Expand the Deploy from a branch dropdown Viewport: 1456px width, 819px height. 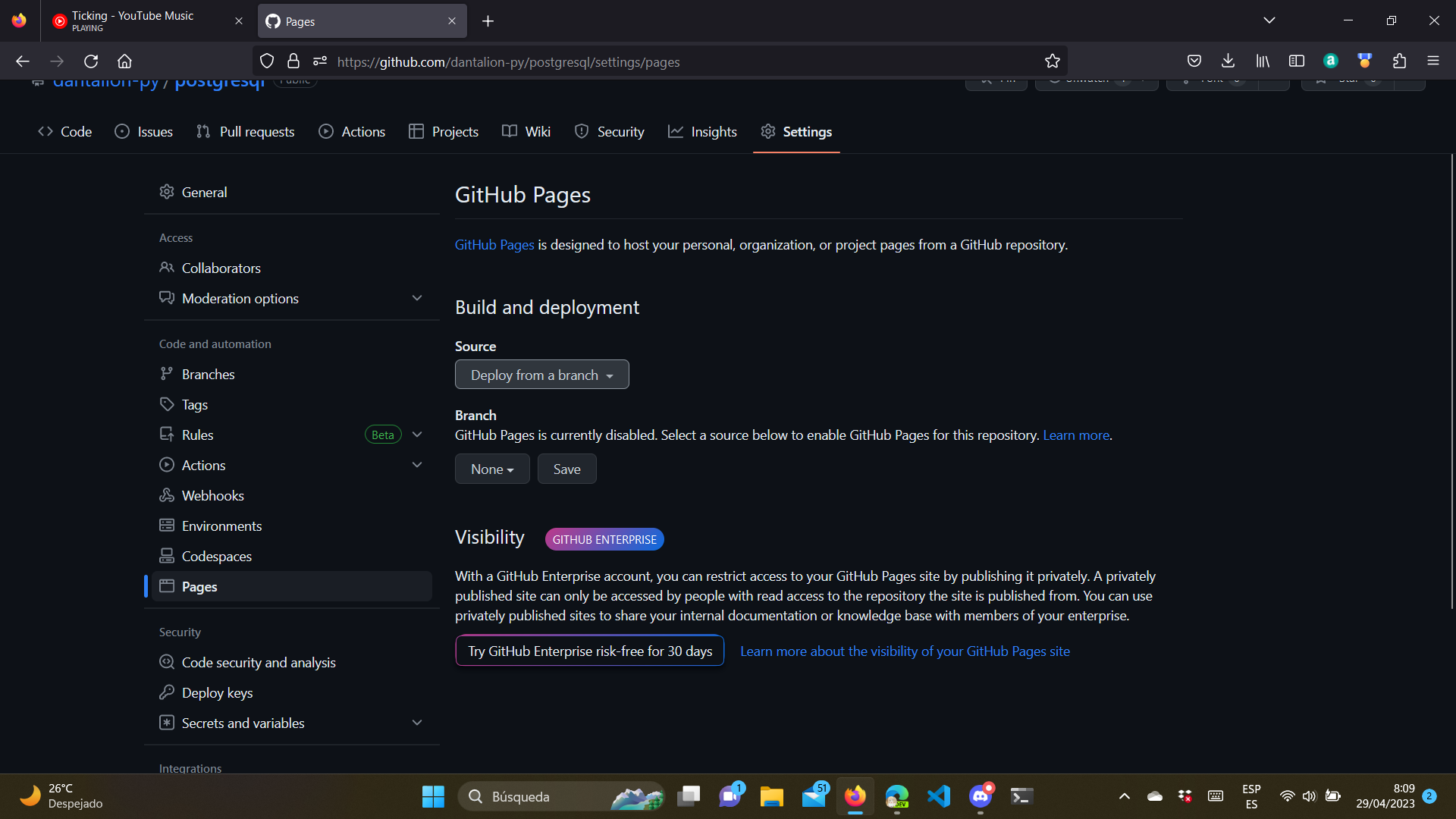pyautogui.click(x=541, y=375)
